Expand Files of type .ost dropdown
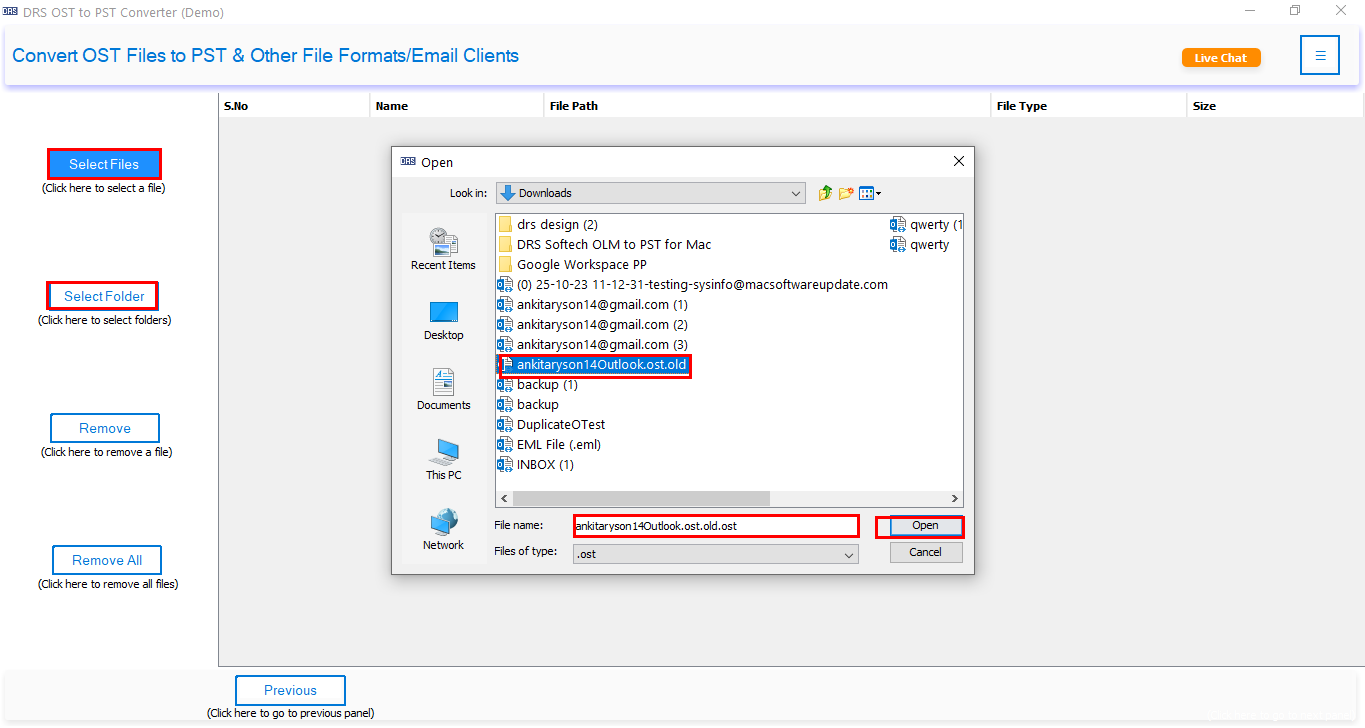Viewport: 1365px width, 728px height. coord(715,554)
